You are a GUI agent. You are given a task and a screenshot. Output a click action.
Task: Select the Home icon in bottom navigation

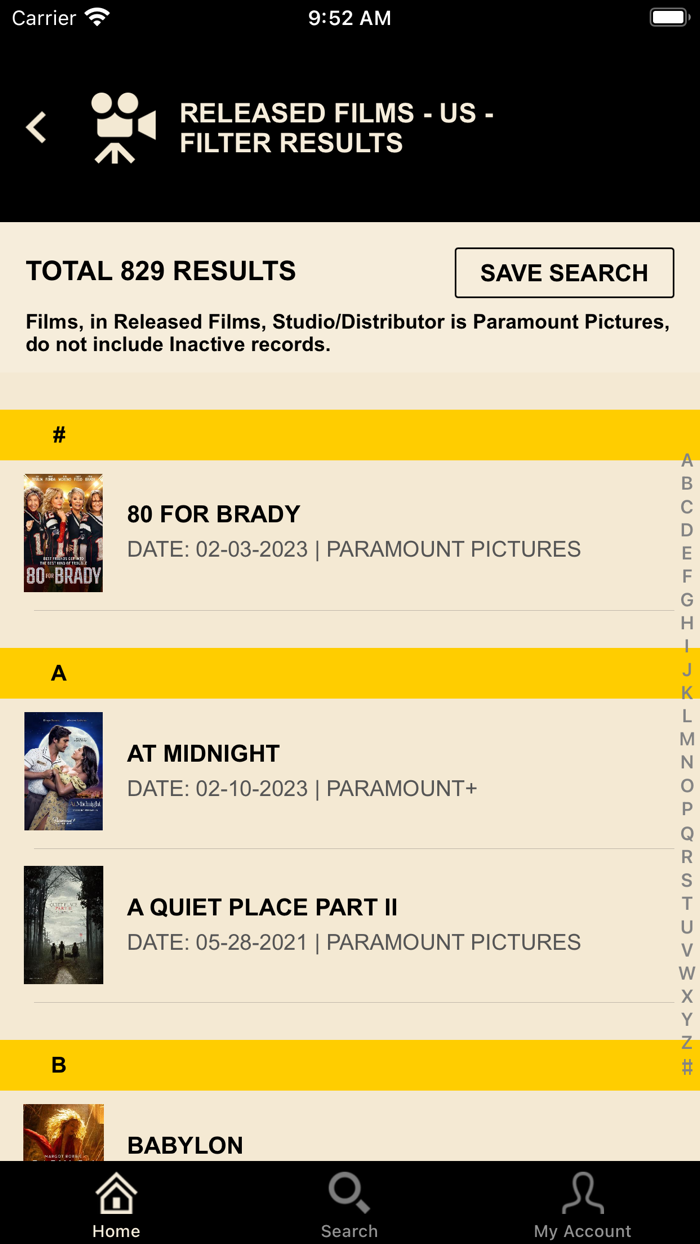[116, 1192]
